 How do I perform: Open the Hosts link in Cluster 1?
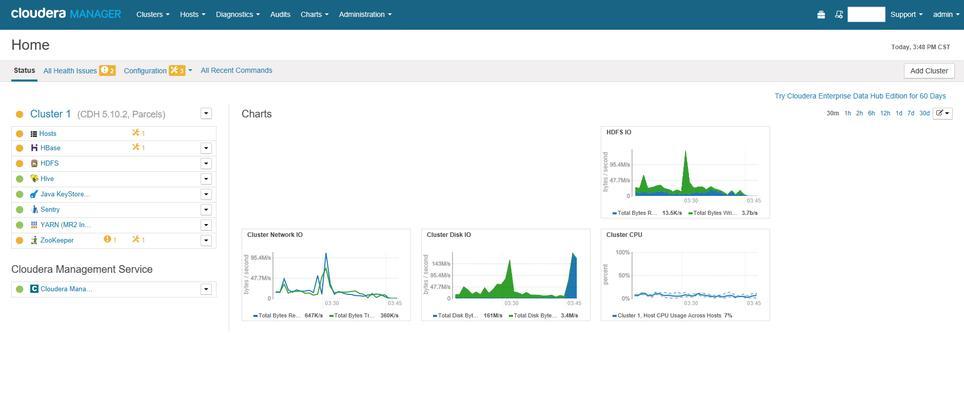[48, 133]
